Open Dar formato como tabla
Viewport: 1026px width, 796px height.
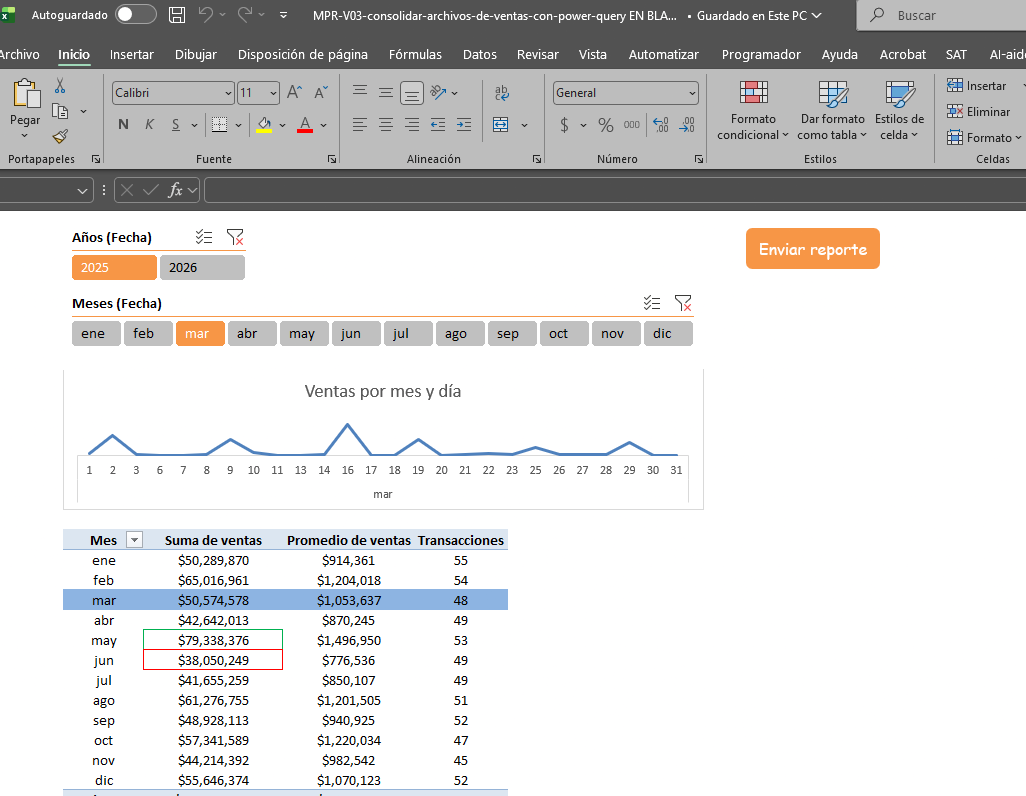coord(832,110)
